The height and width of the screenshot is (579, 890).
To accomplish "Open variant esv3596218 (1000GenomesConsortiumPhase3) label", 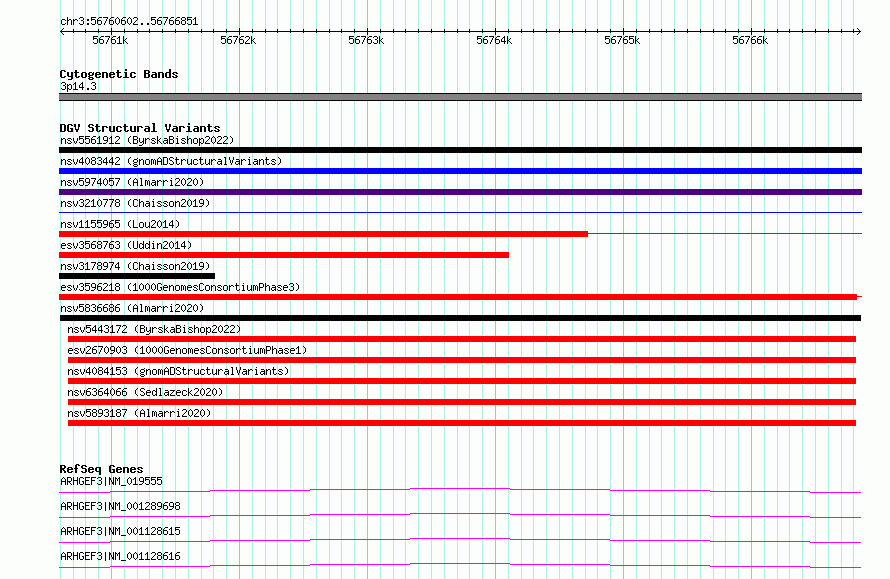I will 180,287.
